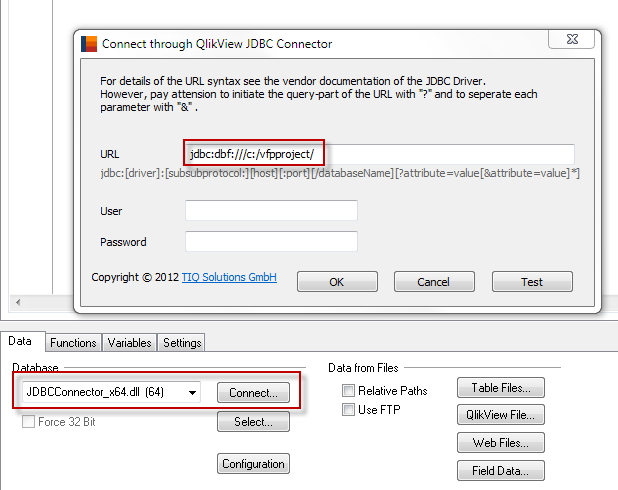Open the Settings tab

(x=182, y=342)
